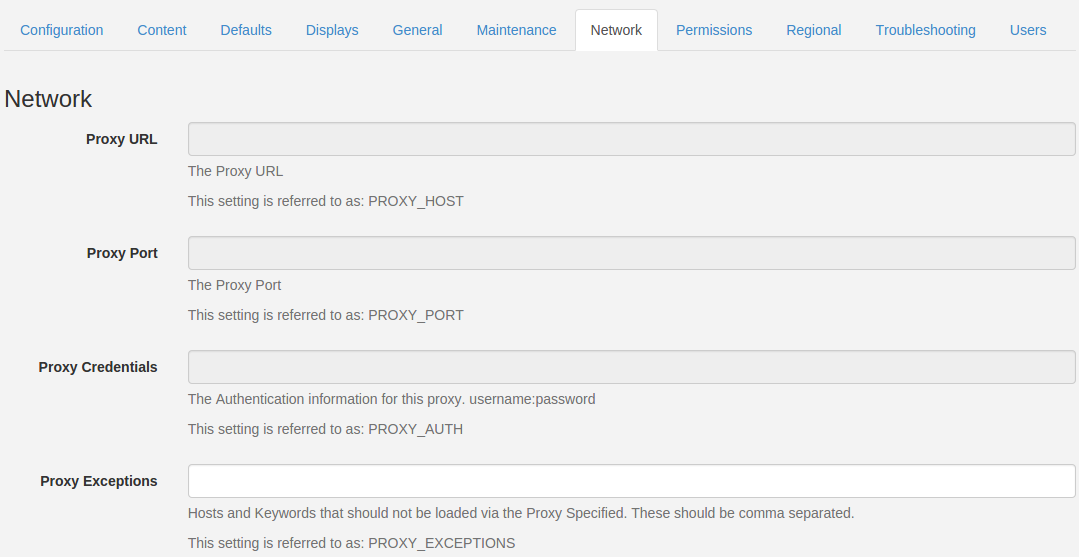Screen dimensions: 1079x557
Task: Open the Users tab
Action: tap(1028, 30)
